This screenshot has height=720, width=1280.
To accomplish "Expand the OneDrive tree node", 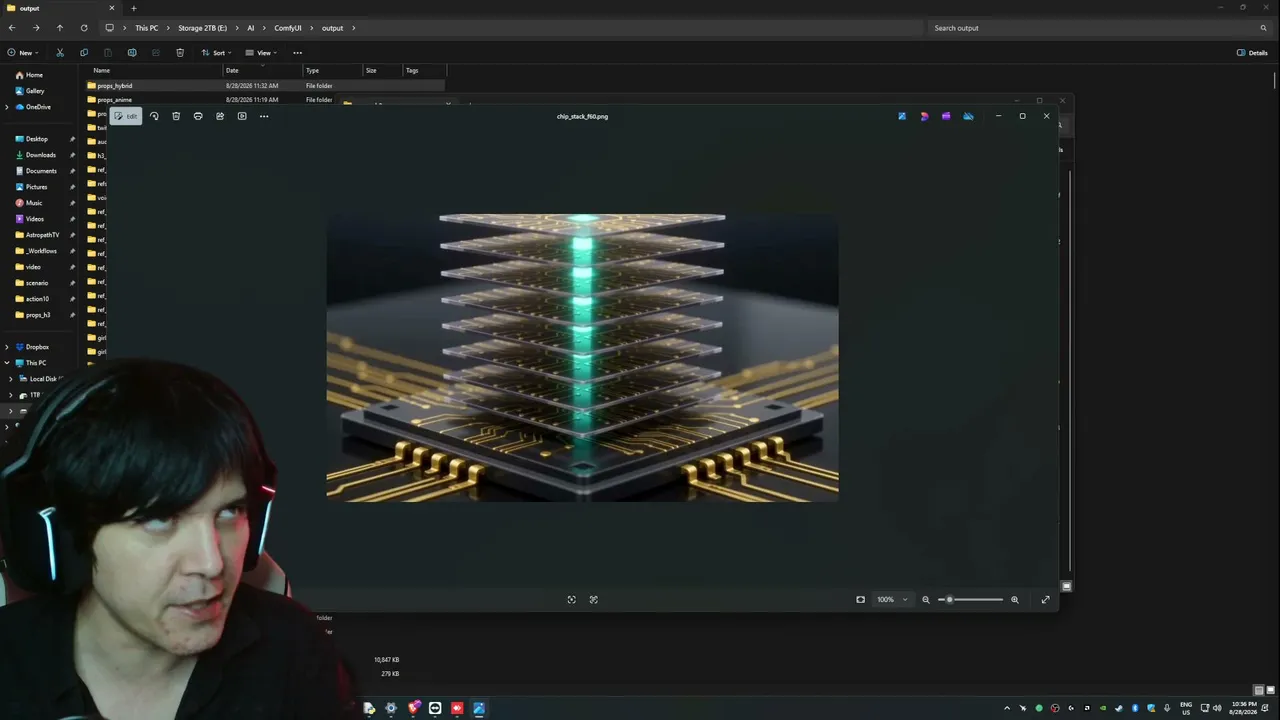I will (7, 107).
